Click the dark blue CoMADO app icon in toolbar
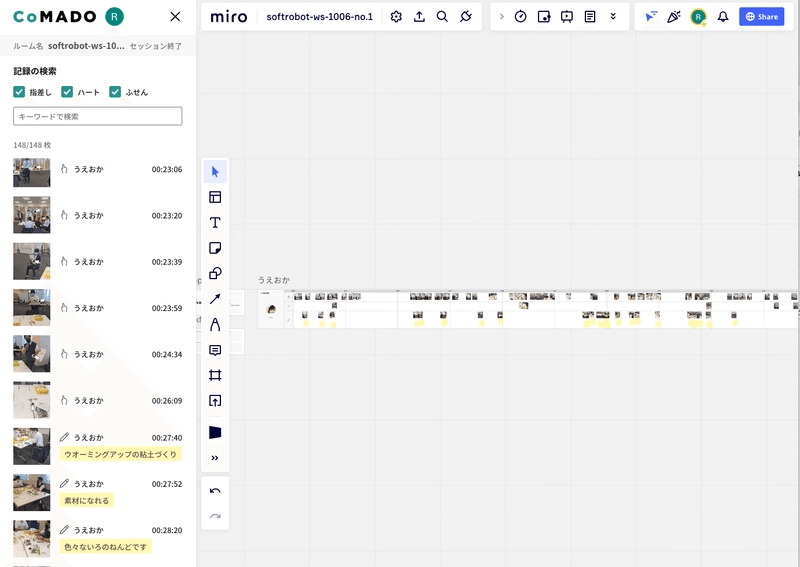800x567 pixels. (x=215, y=433)
